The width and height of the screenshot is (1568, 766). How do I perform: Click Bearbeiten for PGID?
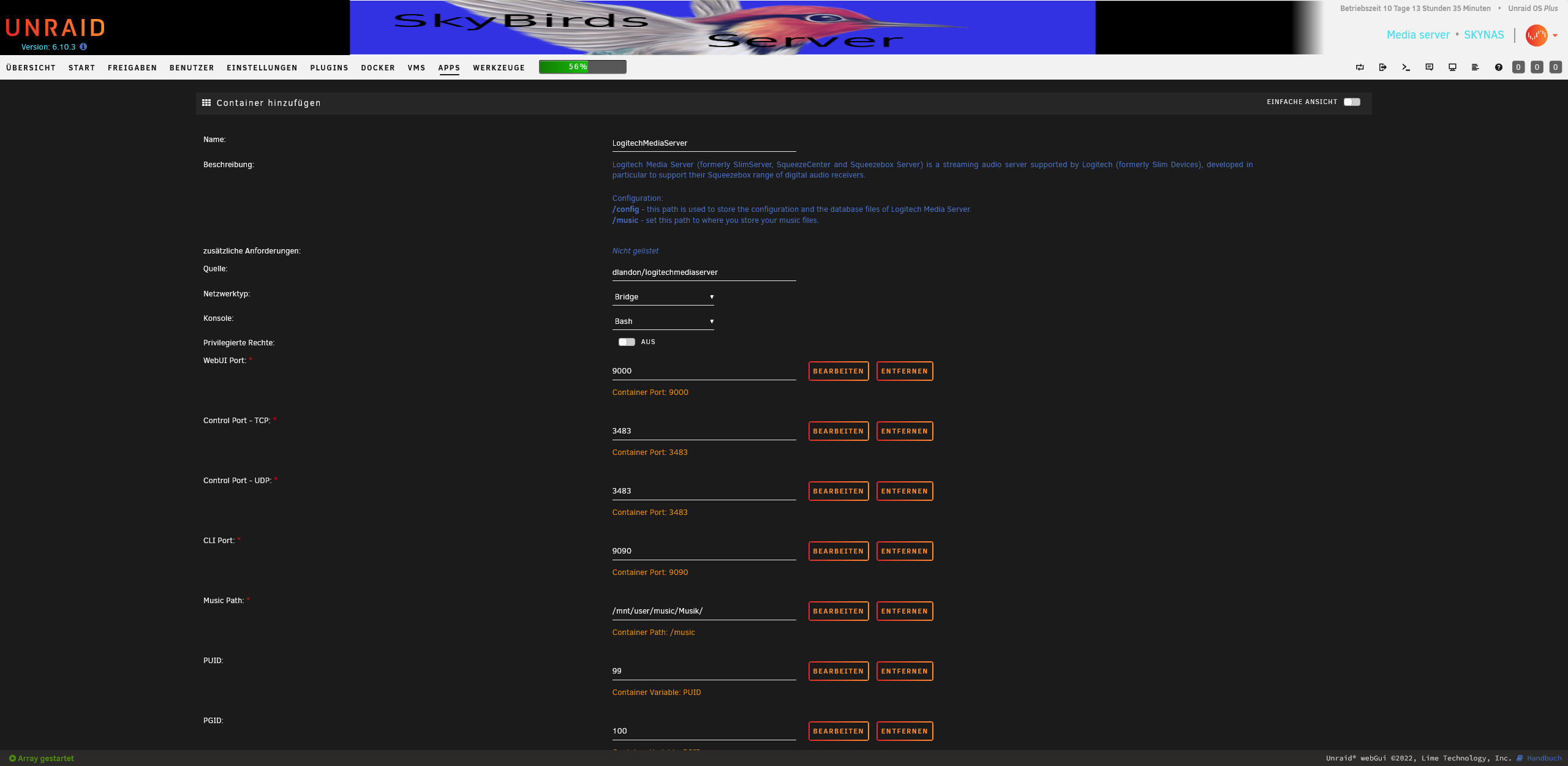coord(839,731)
